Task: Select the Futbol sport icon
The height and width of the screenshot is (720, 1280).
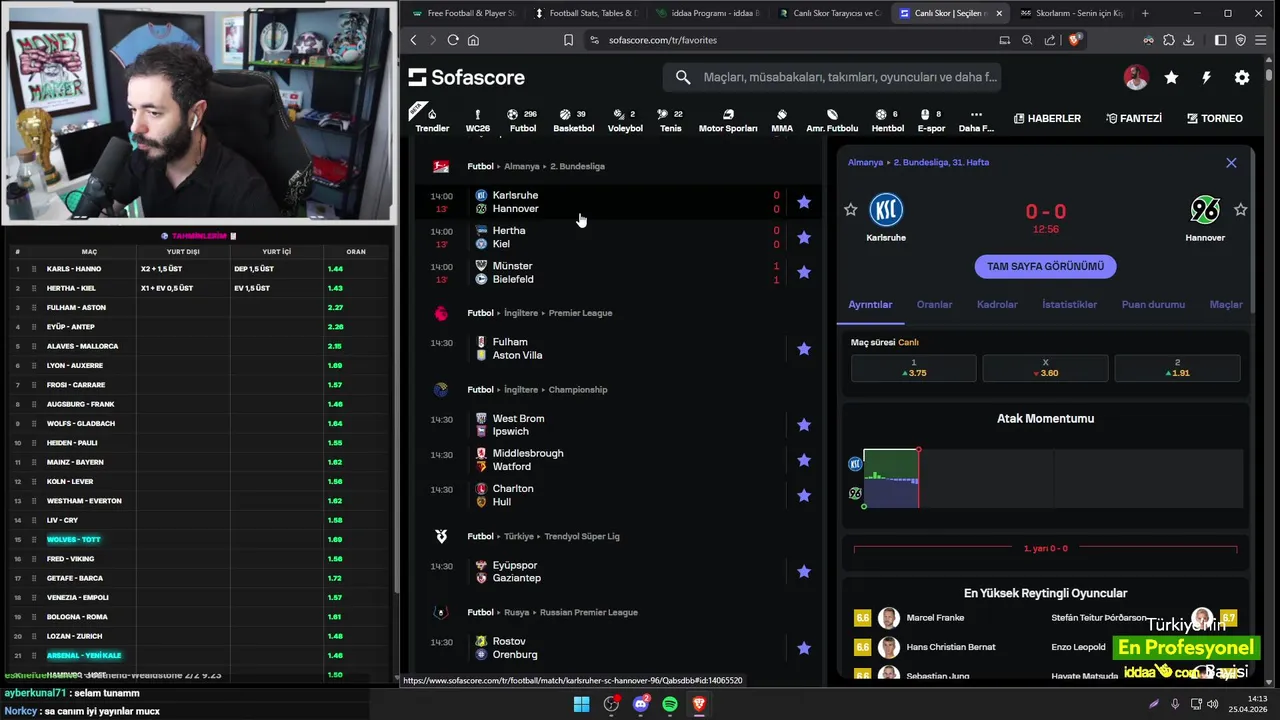Action: (x=522, y=120)
